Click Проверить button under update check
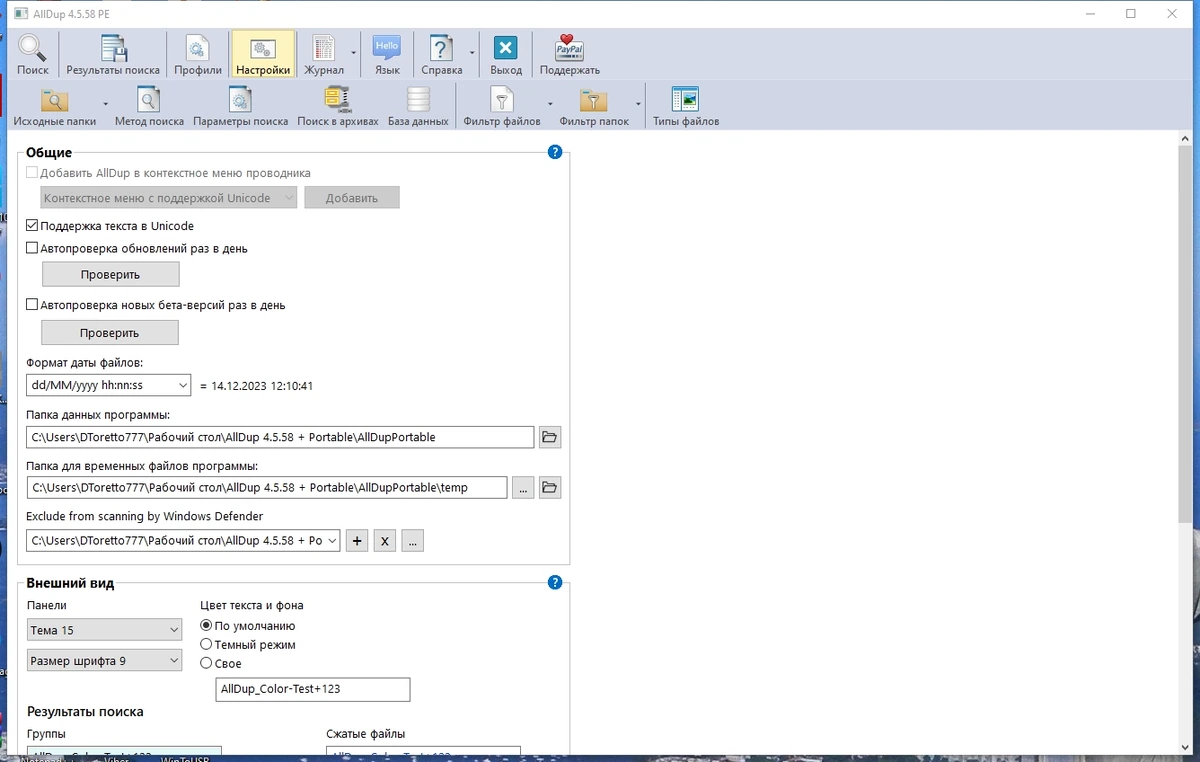 (x=111, y=274)
